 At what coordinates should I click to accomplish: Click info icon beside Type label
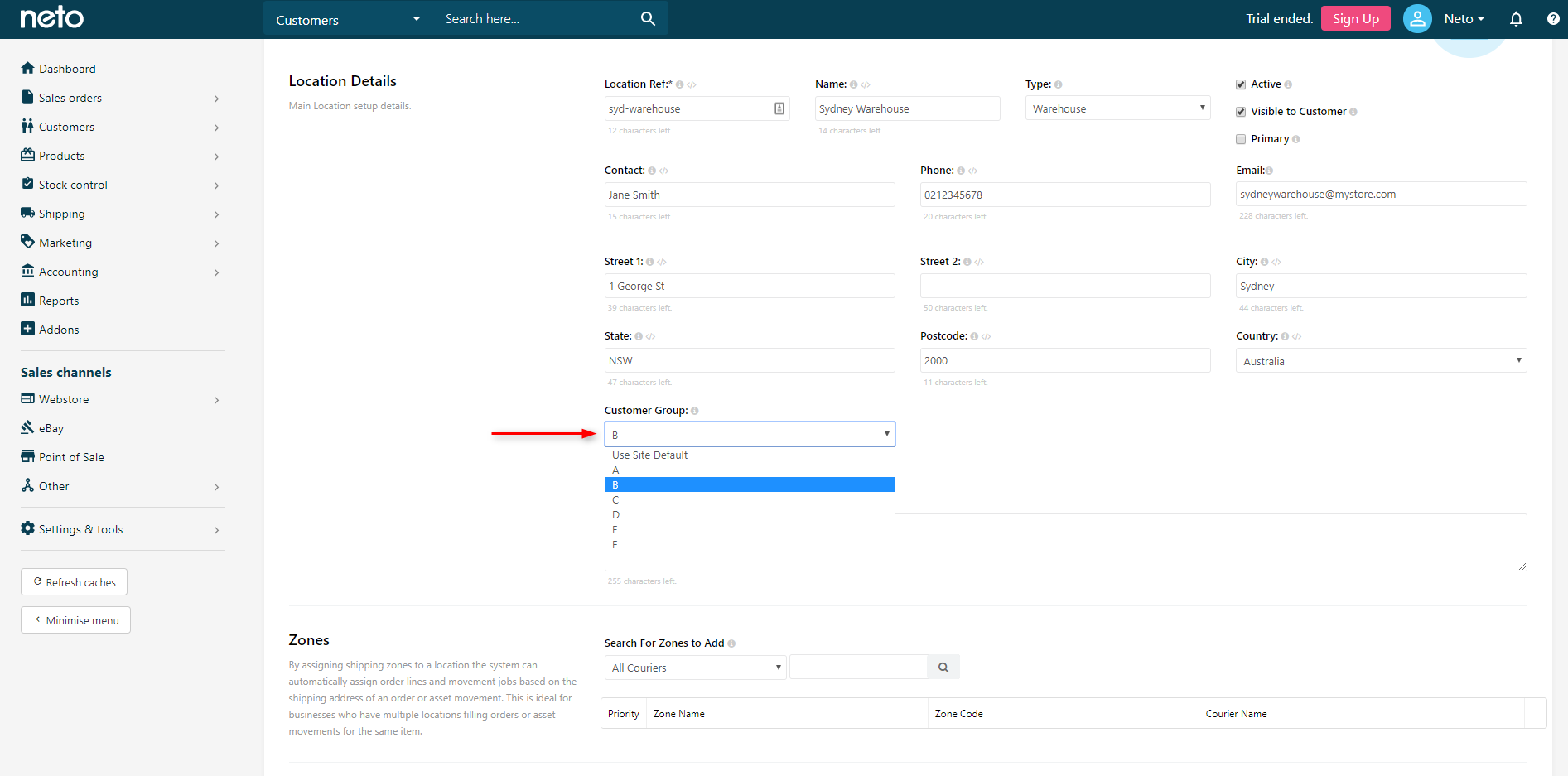point(1059,84)
